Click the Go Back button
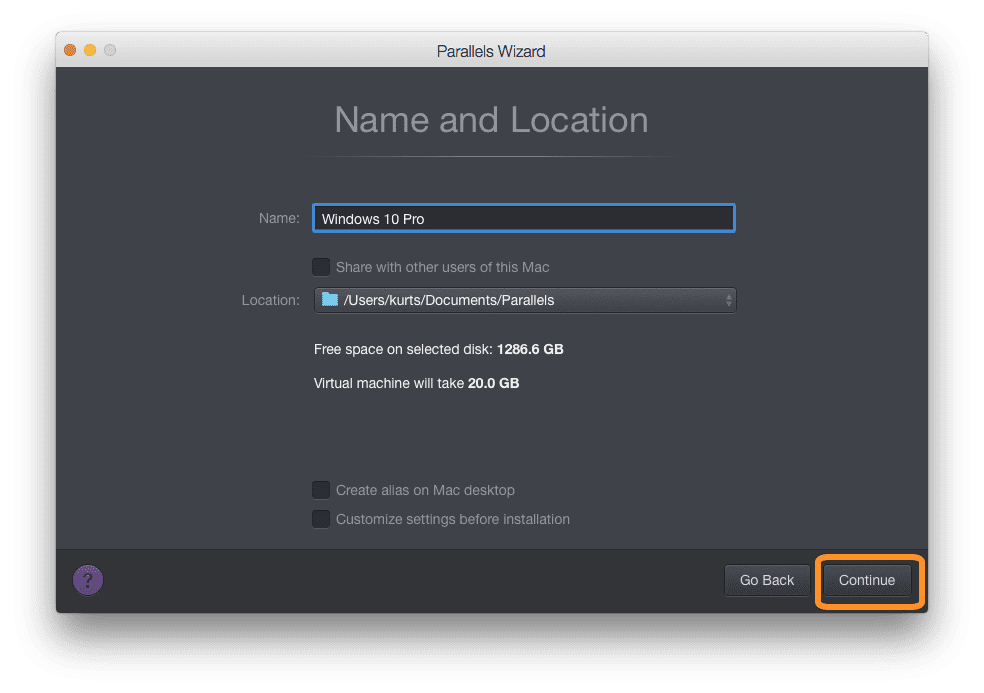The height and width of the screenshot is (693, 984). (x=766, y=580)
